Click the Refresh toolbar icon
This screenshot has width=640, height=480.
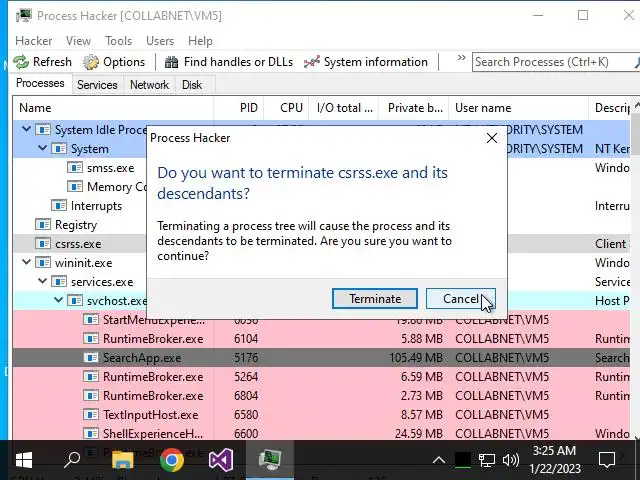(x=21, y=62)
